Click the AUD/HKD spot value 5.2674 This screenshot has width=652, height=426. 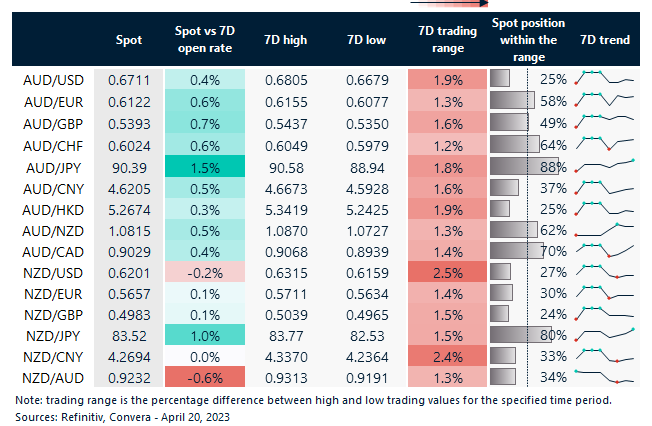click(x=128, y=207)
